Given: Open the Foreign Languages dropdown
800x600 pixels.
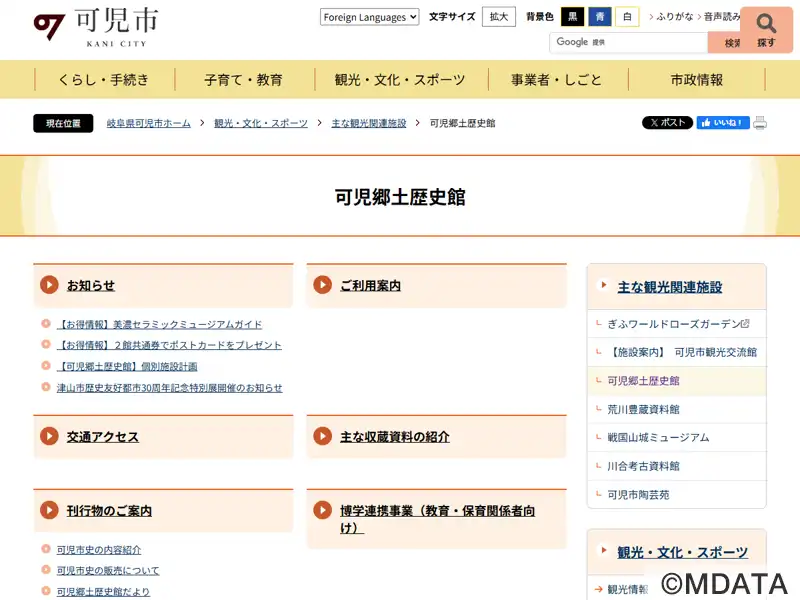Looking at the screenshot, I should point(369,17).
